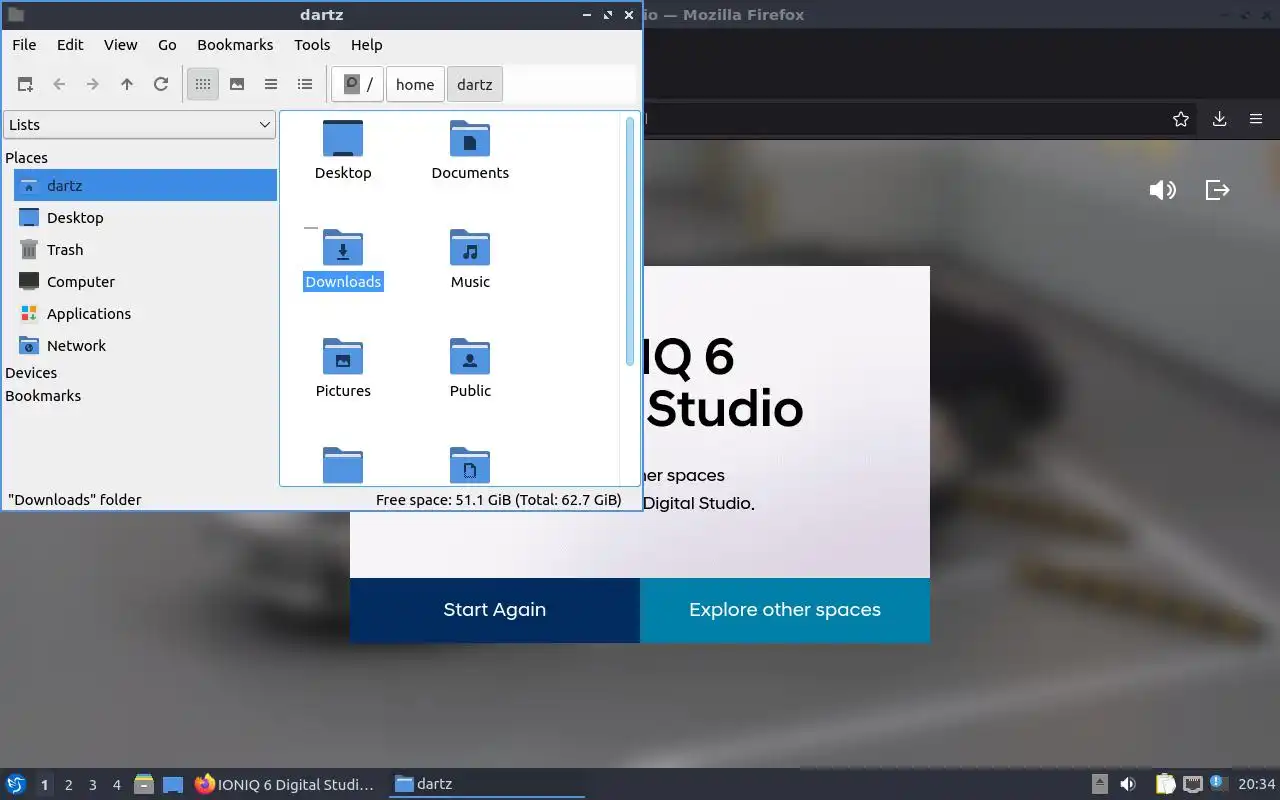
Task: Mute sound with speaker icon on webpage
Action: (1163, 190)
